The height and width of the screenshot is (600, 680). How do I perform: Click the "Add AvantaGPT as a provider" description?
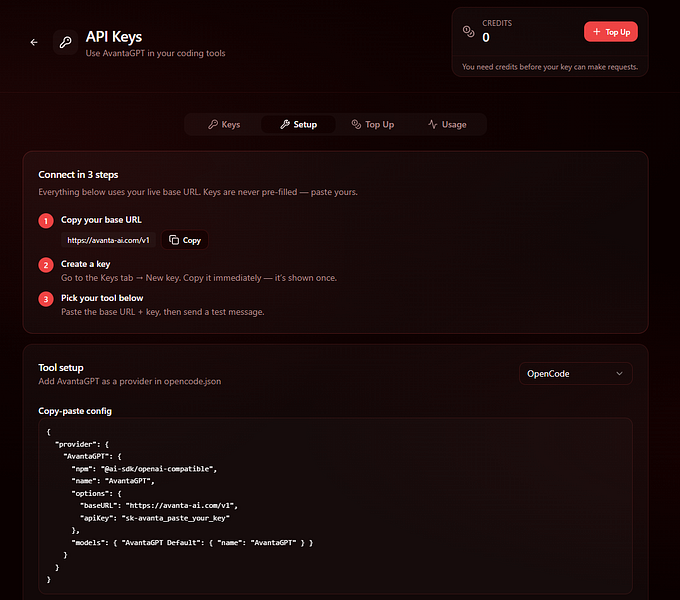click(130, 382)
